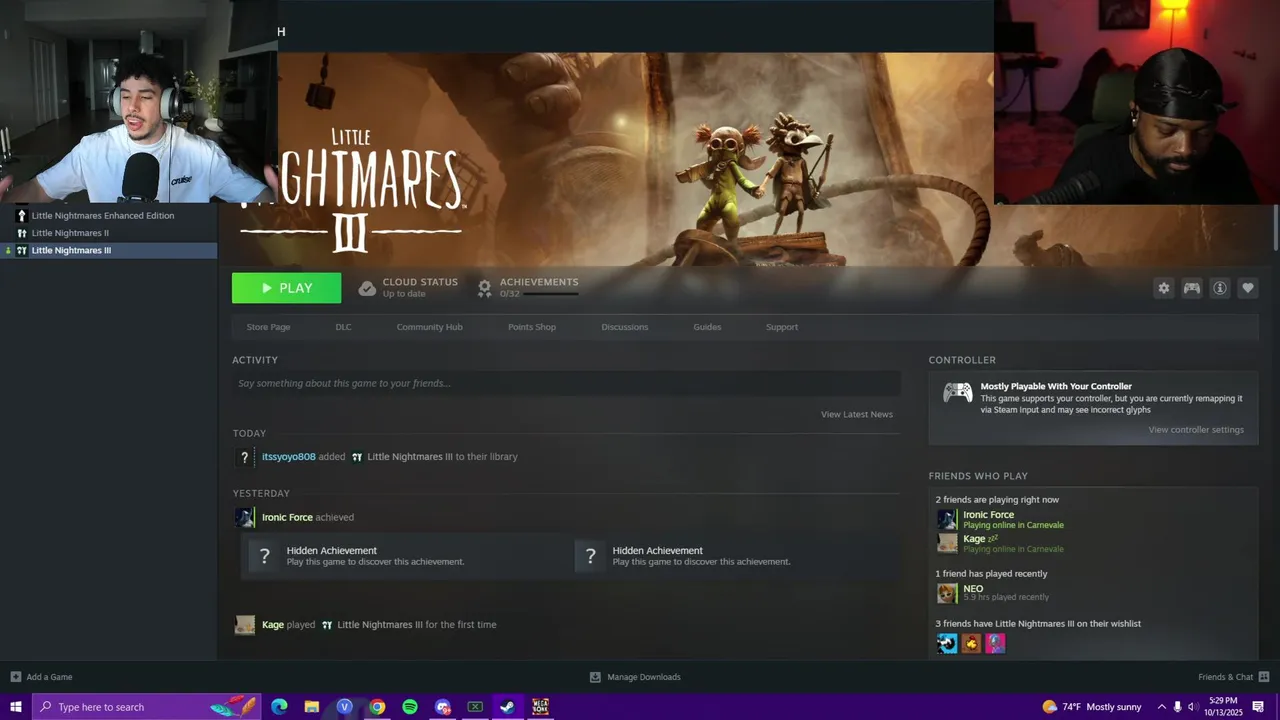Open View controller settings link

1196,430
